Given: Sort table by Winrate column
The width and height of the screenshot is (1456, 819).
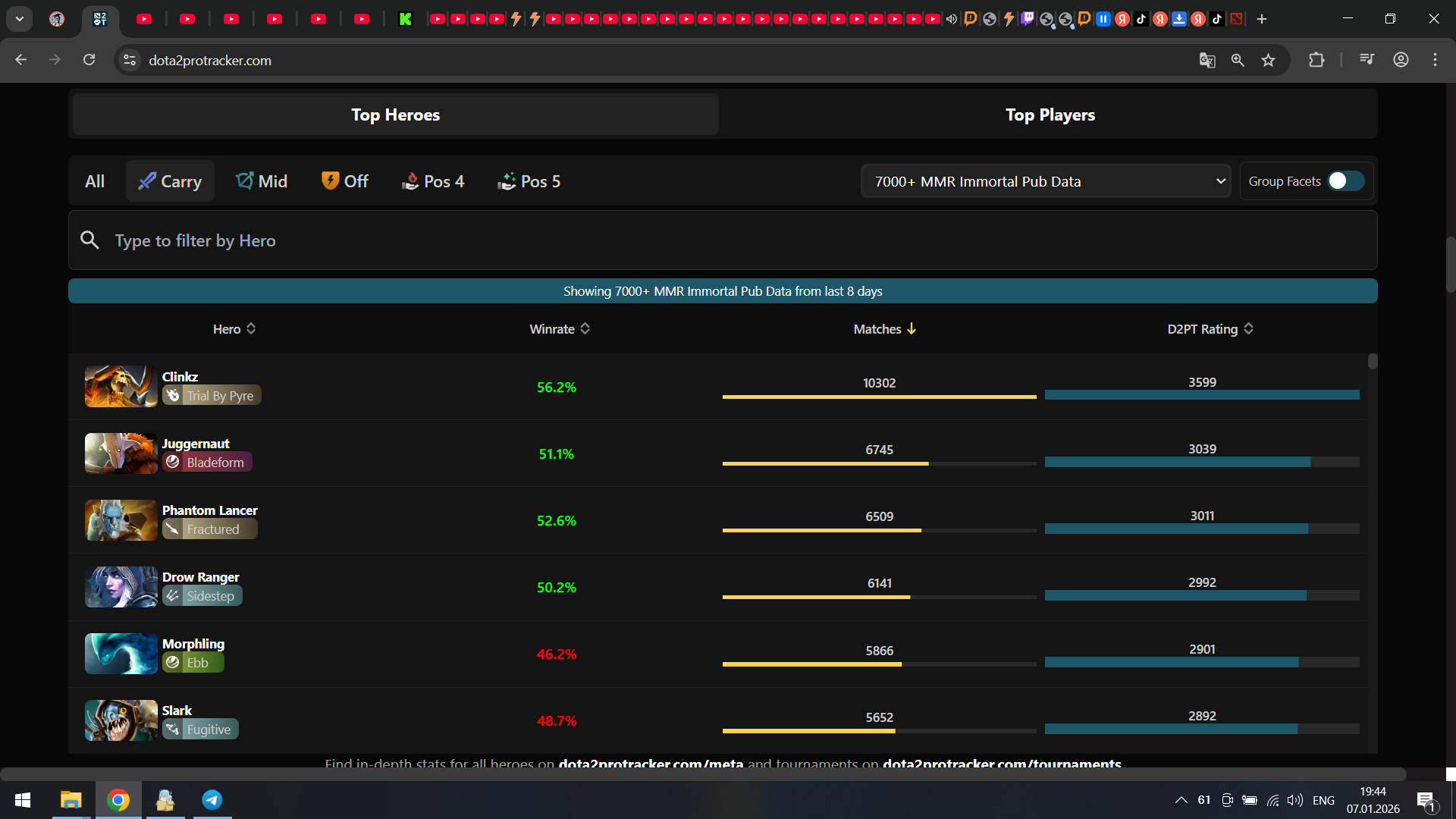Looking at the screenshot, I should point(559,328).
